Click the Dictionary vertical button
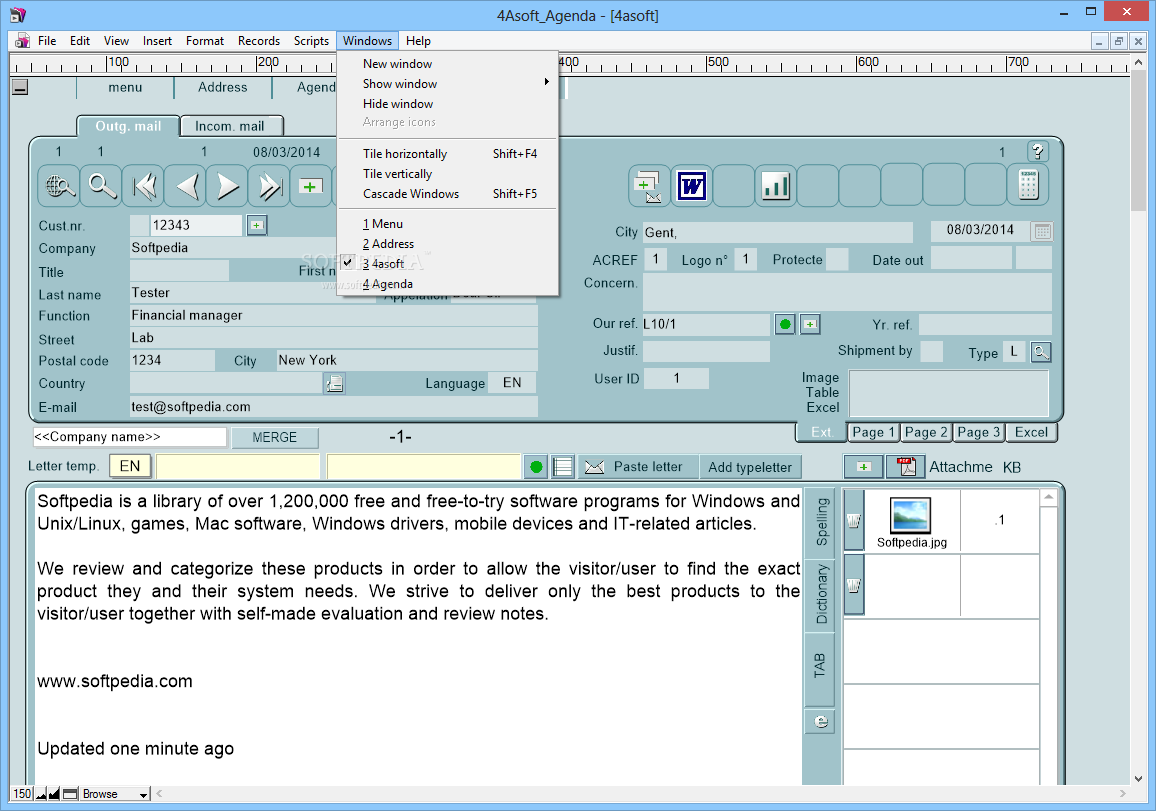This screenshot has height=811, width=1156. pyautogui.click(x=821, y=594)
